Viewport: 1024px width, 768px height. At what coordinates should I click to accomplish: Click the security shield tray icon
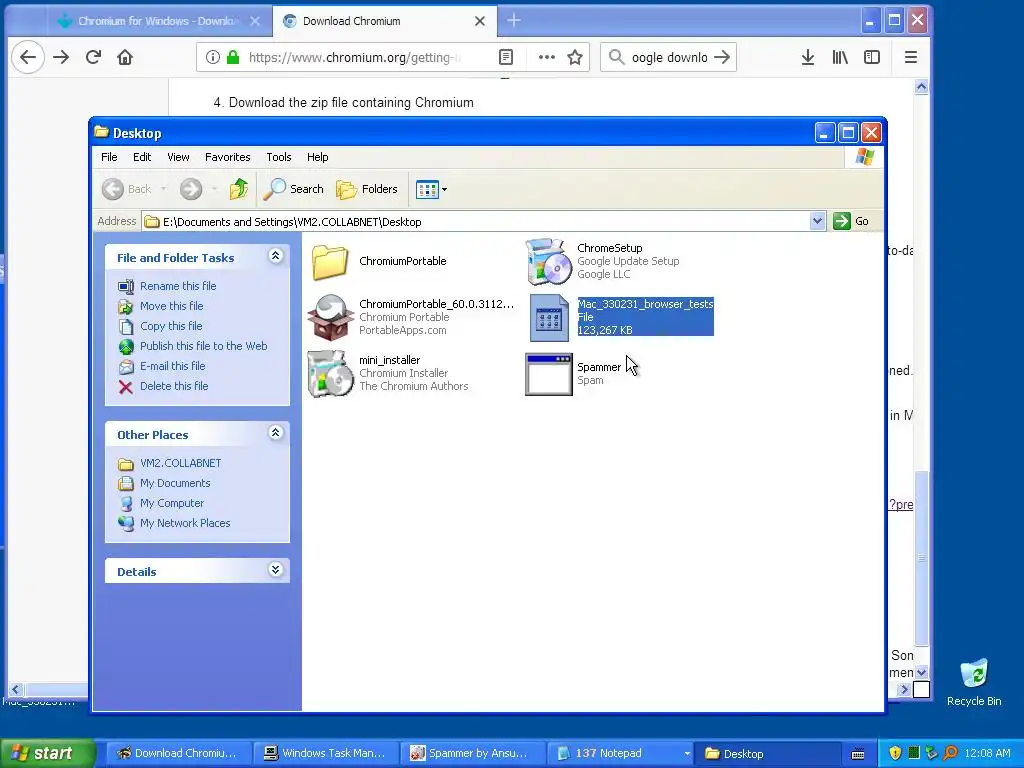tap(895, 753)
